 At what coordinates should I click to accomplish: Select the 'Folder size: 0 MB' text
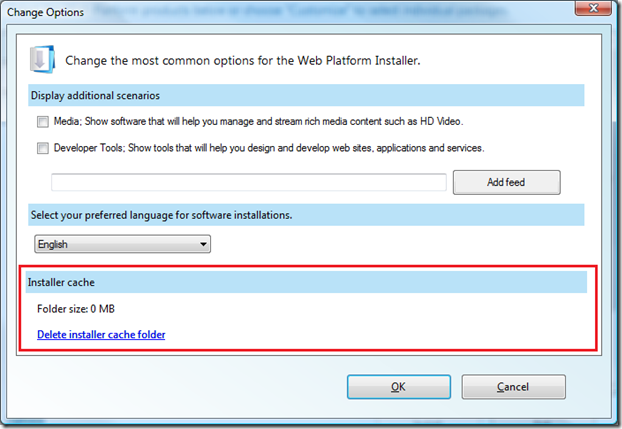76,309
